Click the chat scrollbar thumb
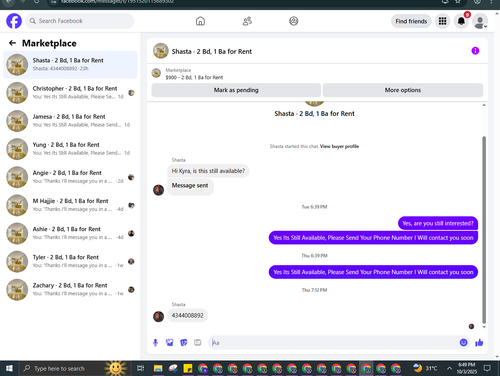 click(x=484, y=230)
